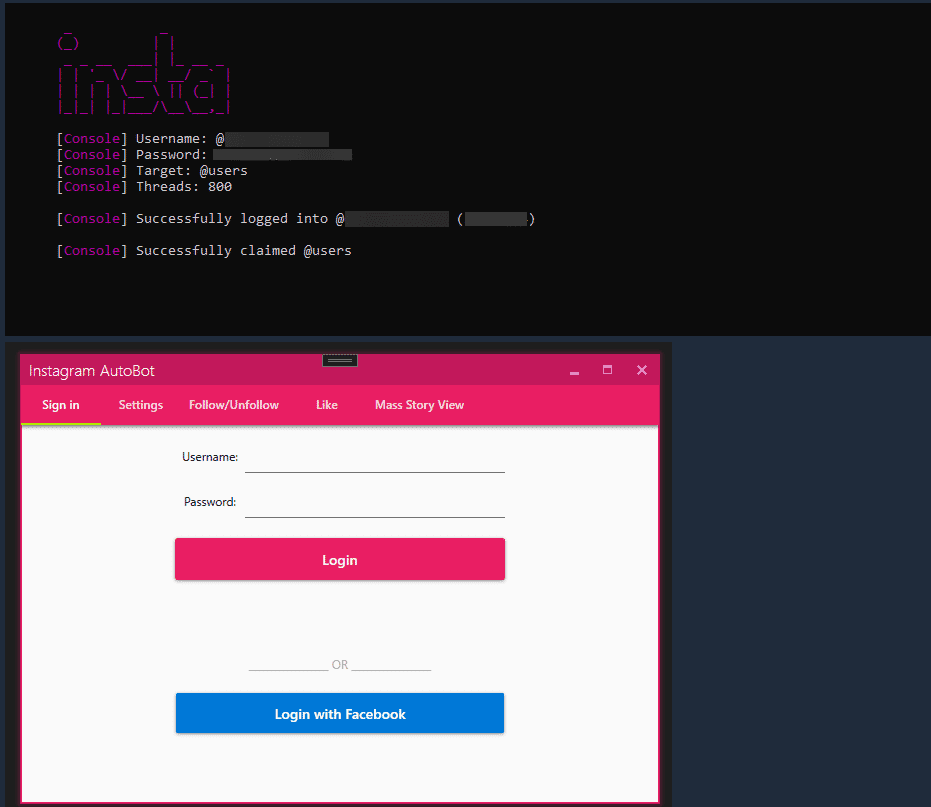Click the Instagram AutoBot title text

91,371
